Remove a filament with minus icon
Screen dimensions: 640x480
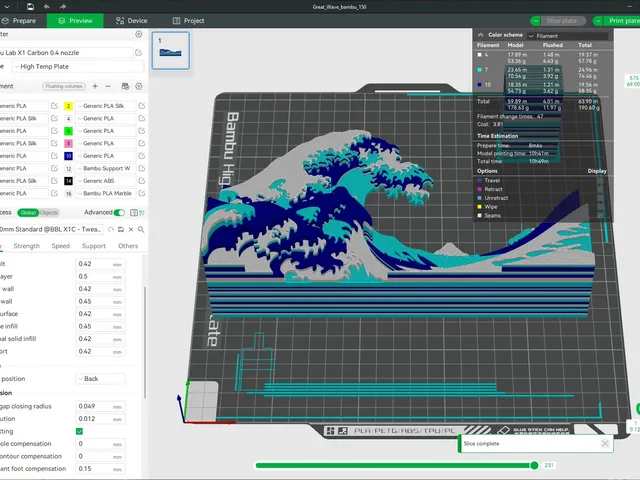coord(108,86)
